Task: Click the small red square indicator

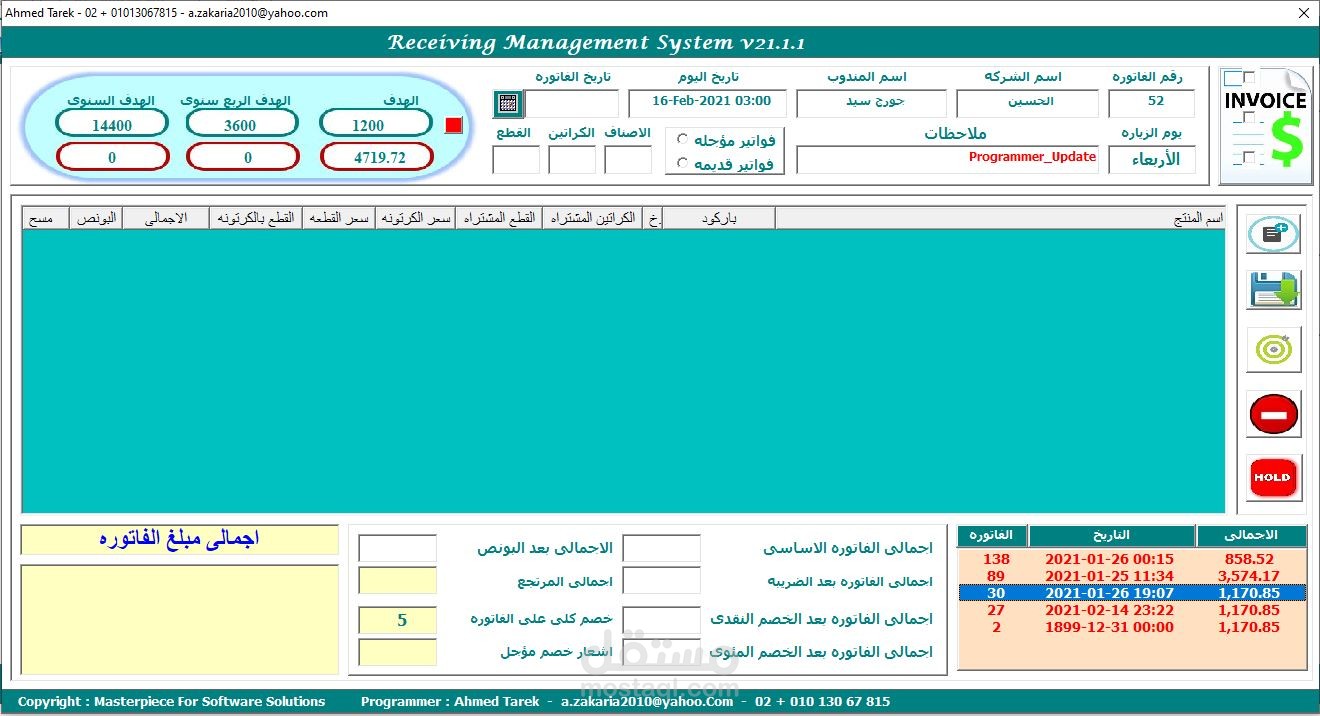Action: point(454,125)
